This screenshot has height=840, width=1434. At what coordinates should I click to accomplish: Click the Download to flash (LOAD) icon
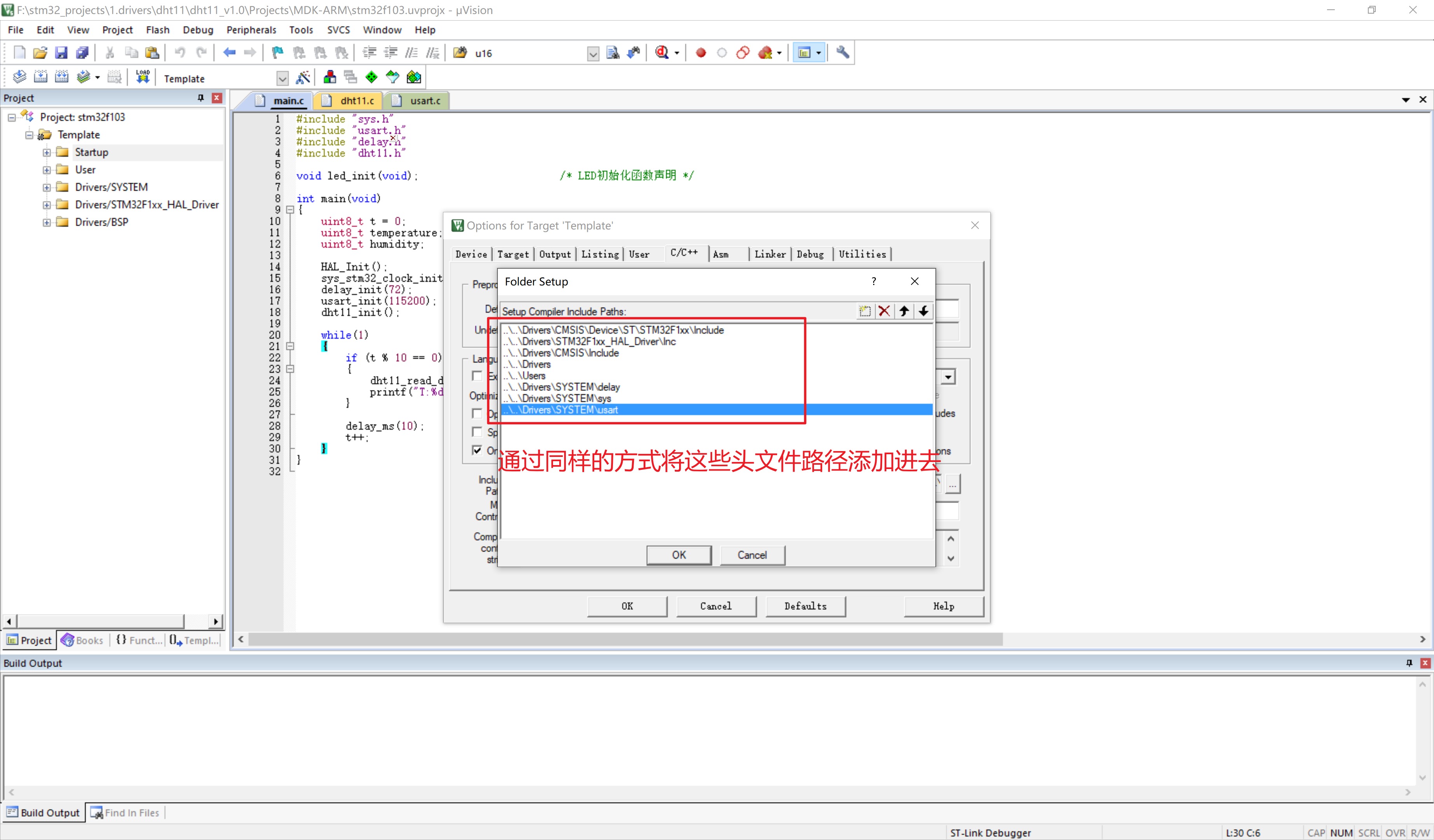point(143,77)
